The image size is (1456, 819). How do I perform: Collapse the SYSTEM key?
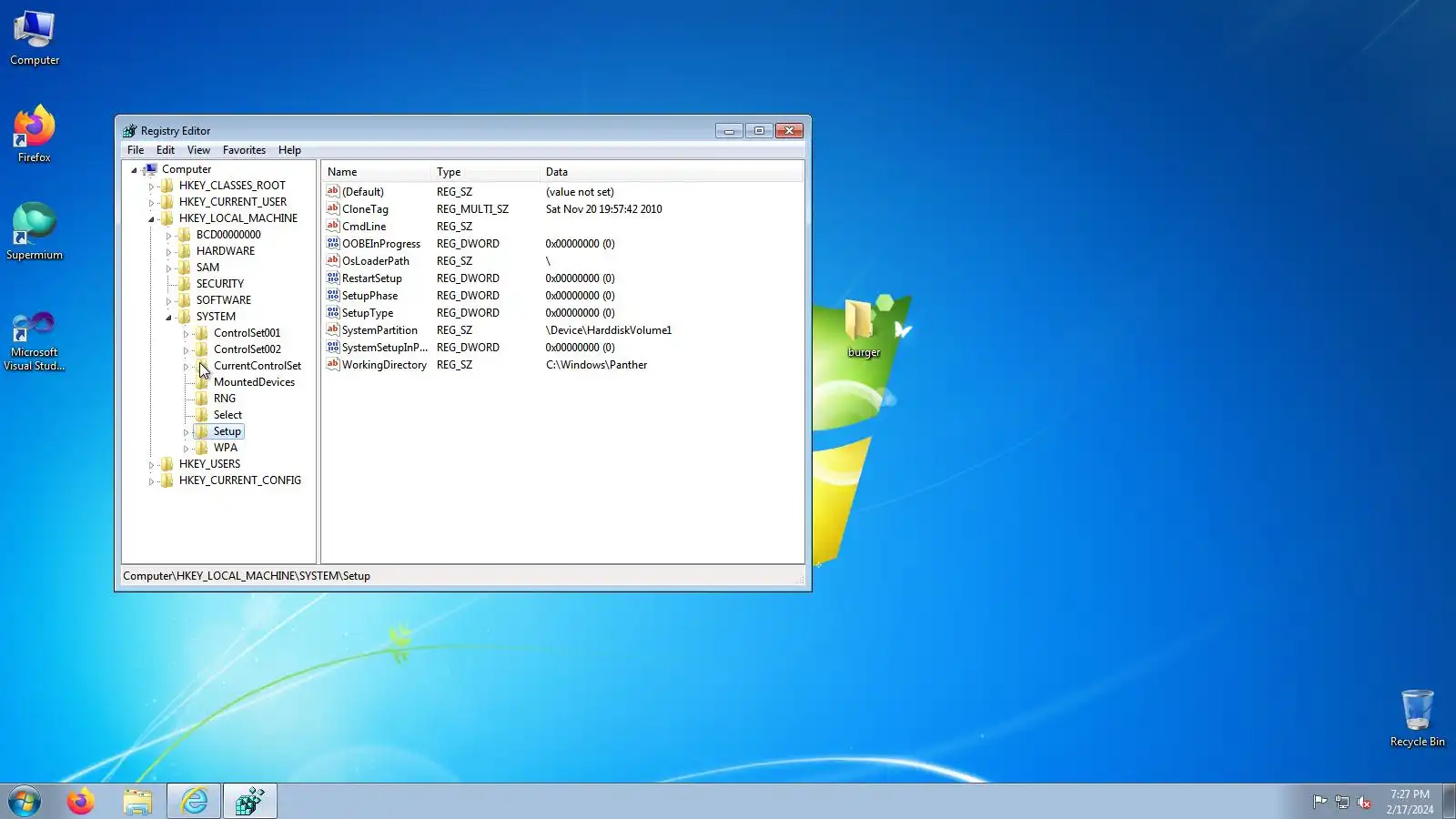pos(168,318)
